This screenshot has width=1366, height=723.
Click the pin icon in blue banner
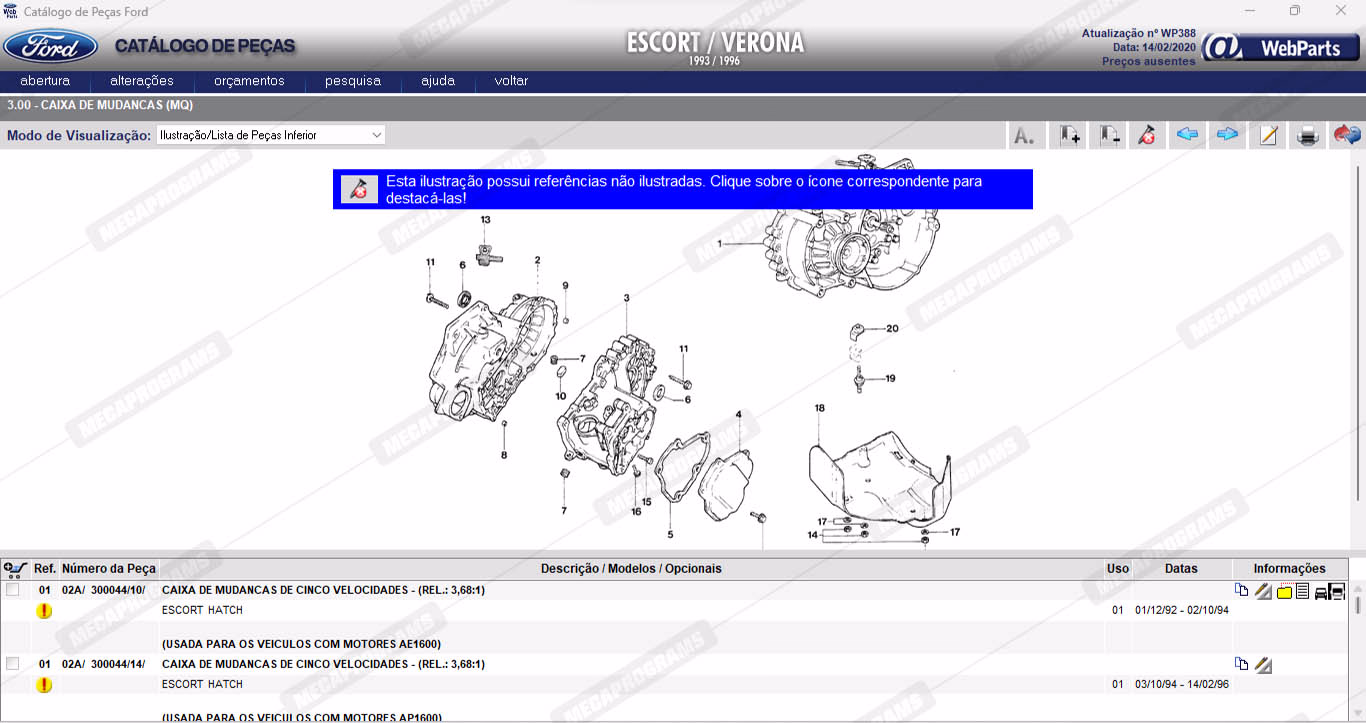click(359, 189)
